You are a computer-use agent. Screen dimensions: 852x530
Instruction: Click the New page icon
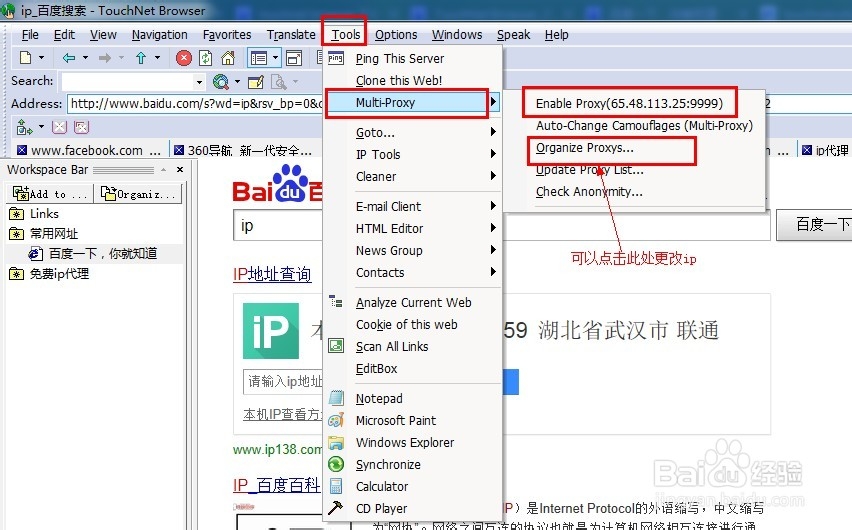pos(25,57)
